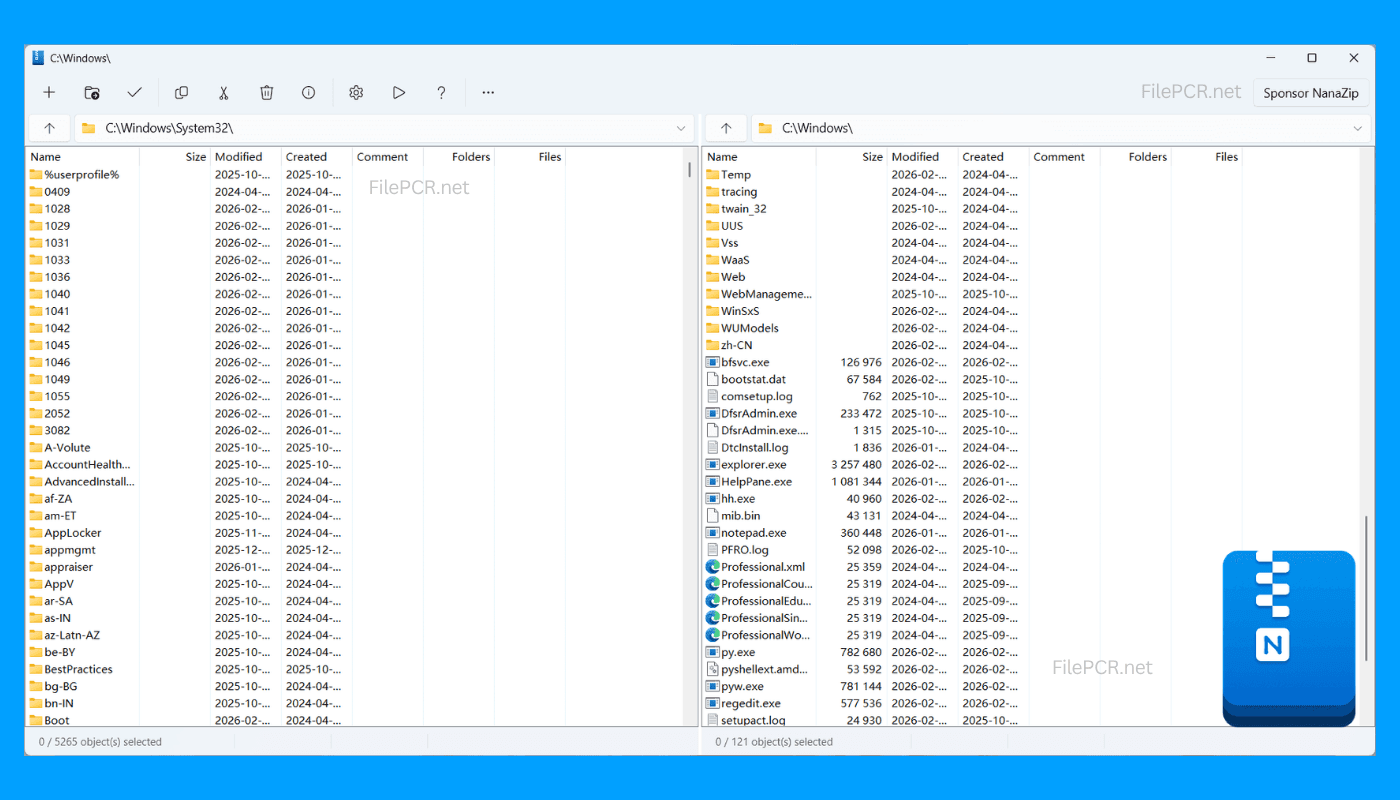1400x800 pixels.
Task: Click the Delete trash icon
Action: [267, 92]
